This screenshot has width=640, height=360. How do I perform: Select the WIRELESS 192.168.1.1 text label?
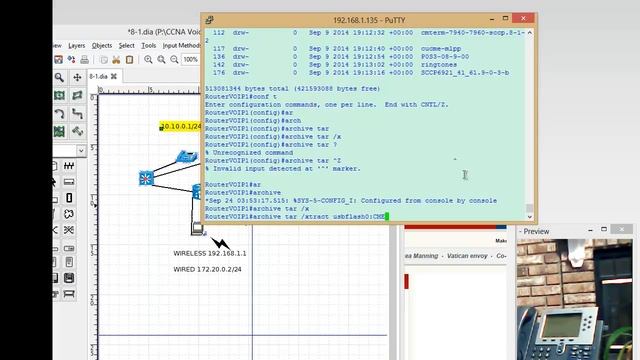tap(210, 253)
